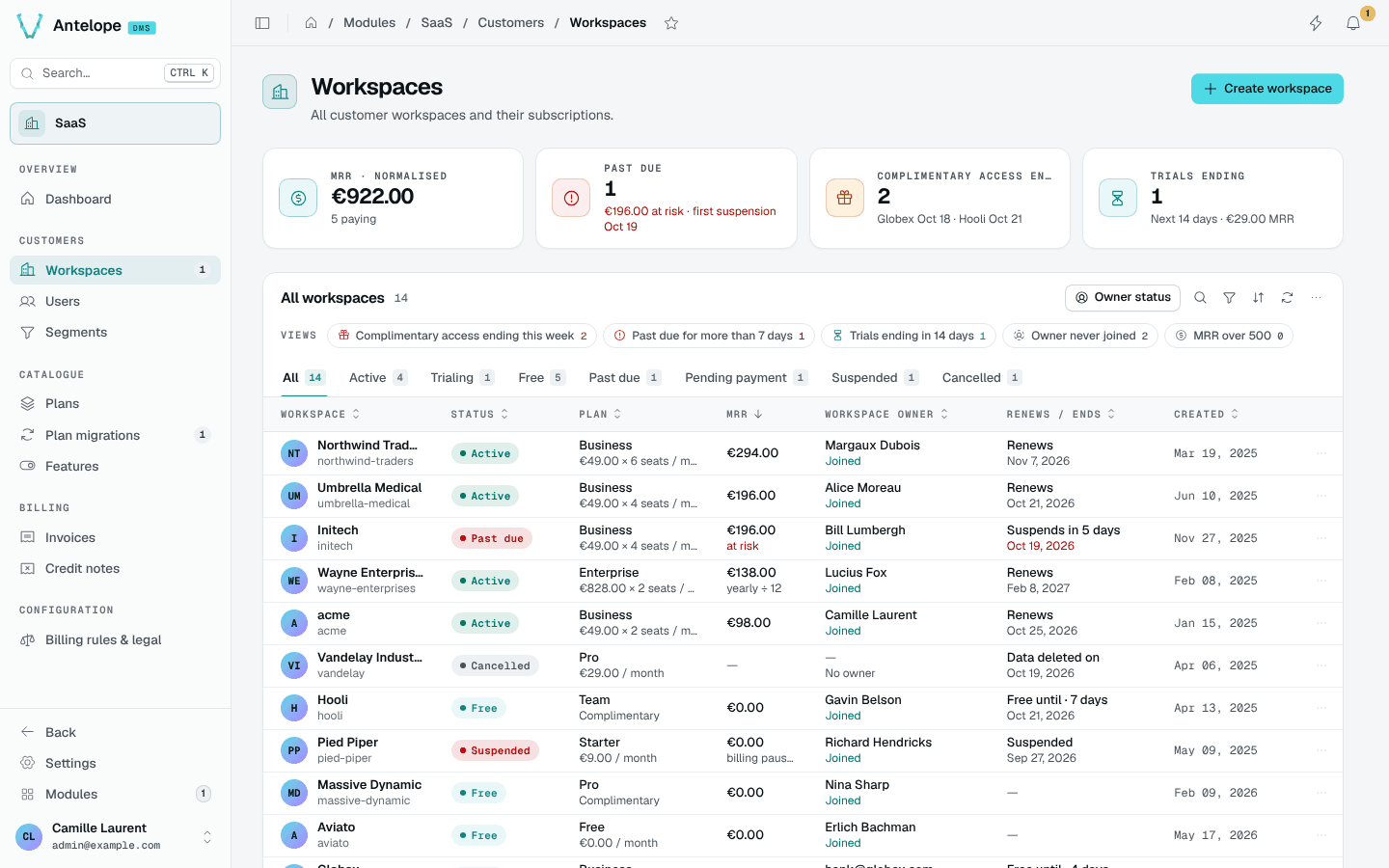Screen dimensions: 1389x868
Task: Open Plan migrations in the sidebar
Action: pos(115,435)
